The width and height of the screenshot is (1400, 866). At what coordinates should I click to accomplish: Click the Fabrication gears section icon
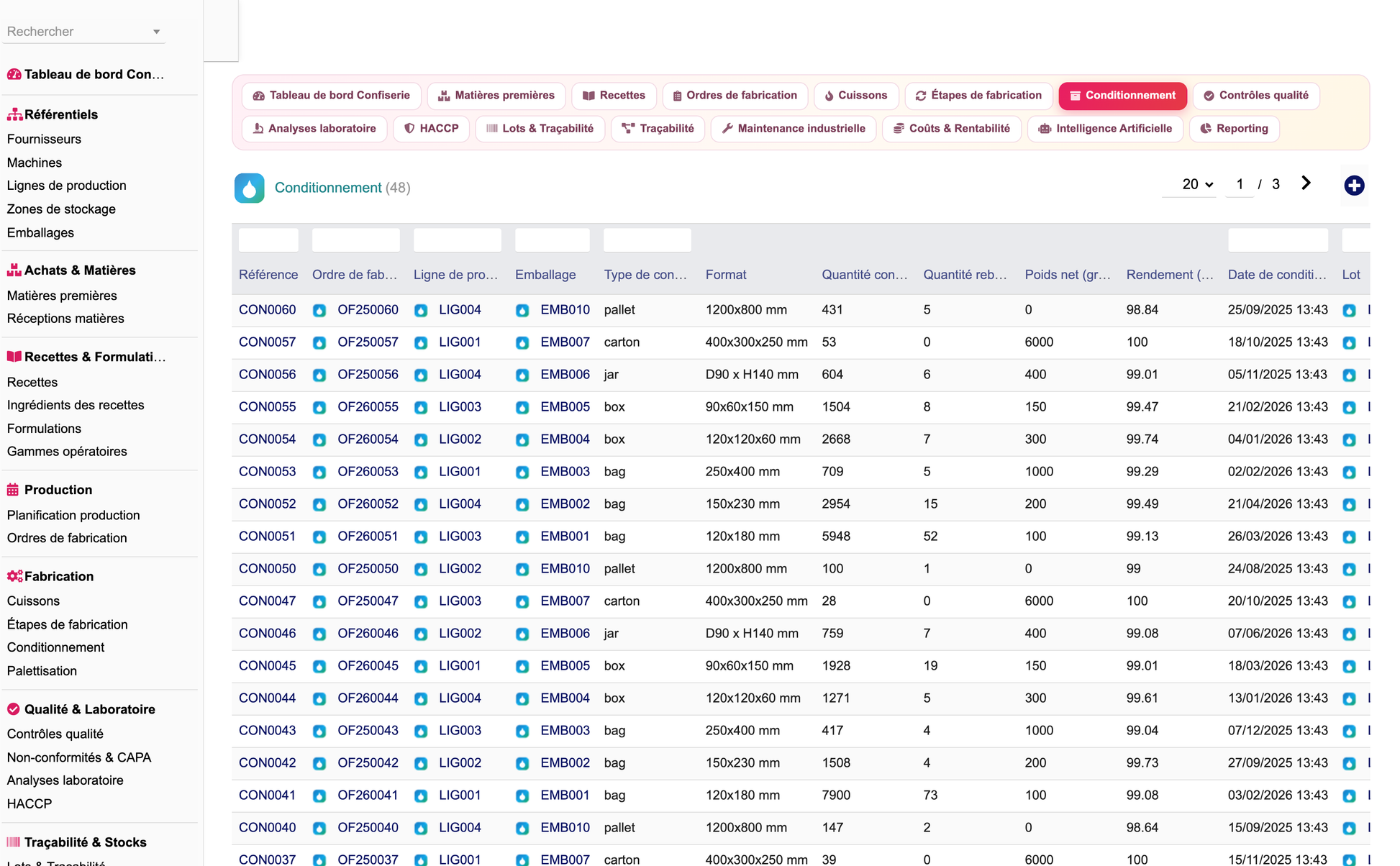click(14, 576)
